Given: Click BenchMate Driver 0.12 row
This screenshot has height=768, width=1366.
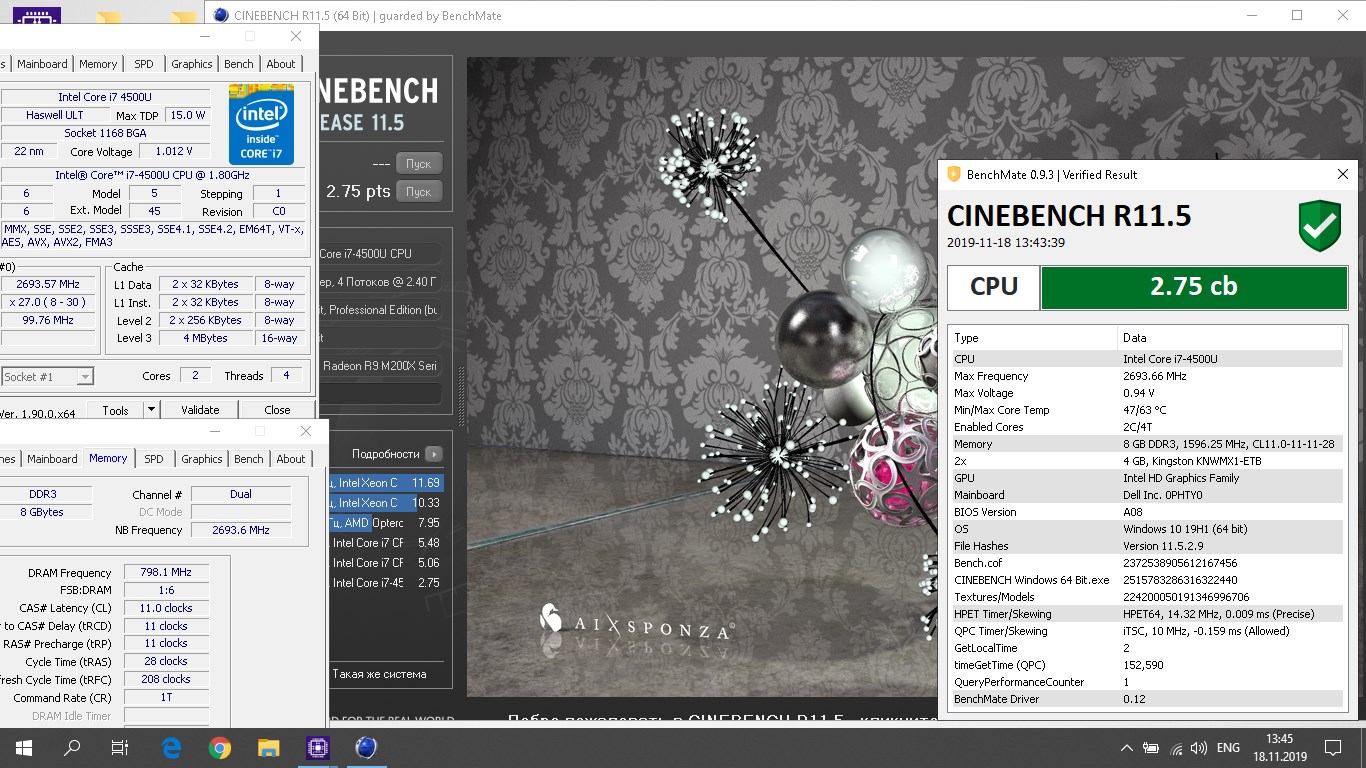Looking at the screenshot, I should (x=1146, y=699).
